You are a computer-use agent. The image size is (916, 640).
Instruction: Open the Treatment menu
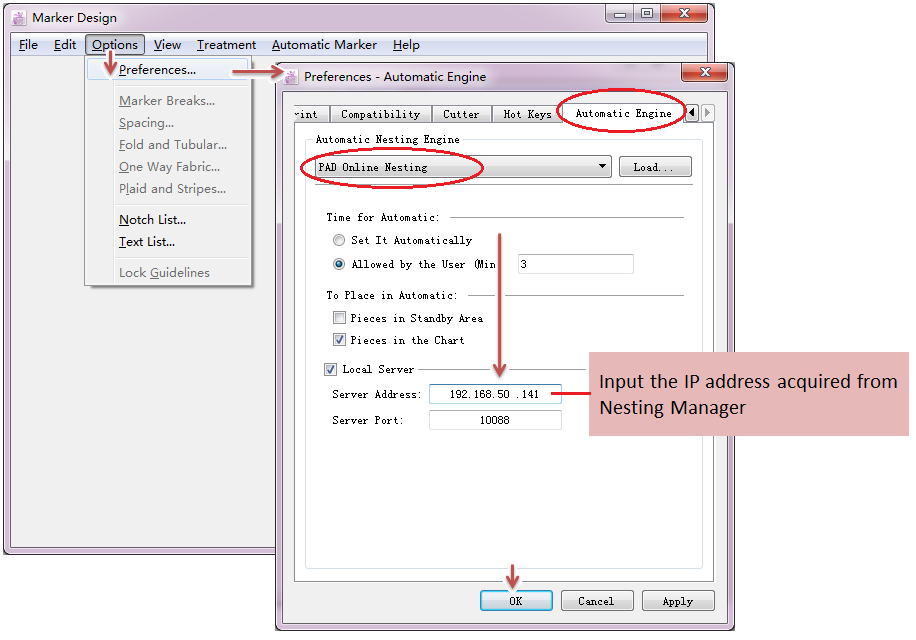pos(226,45)
